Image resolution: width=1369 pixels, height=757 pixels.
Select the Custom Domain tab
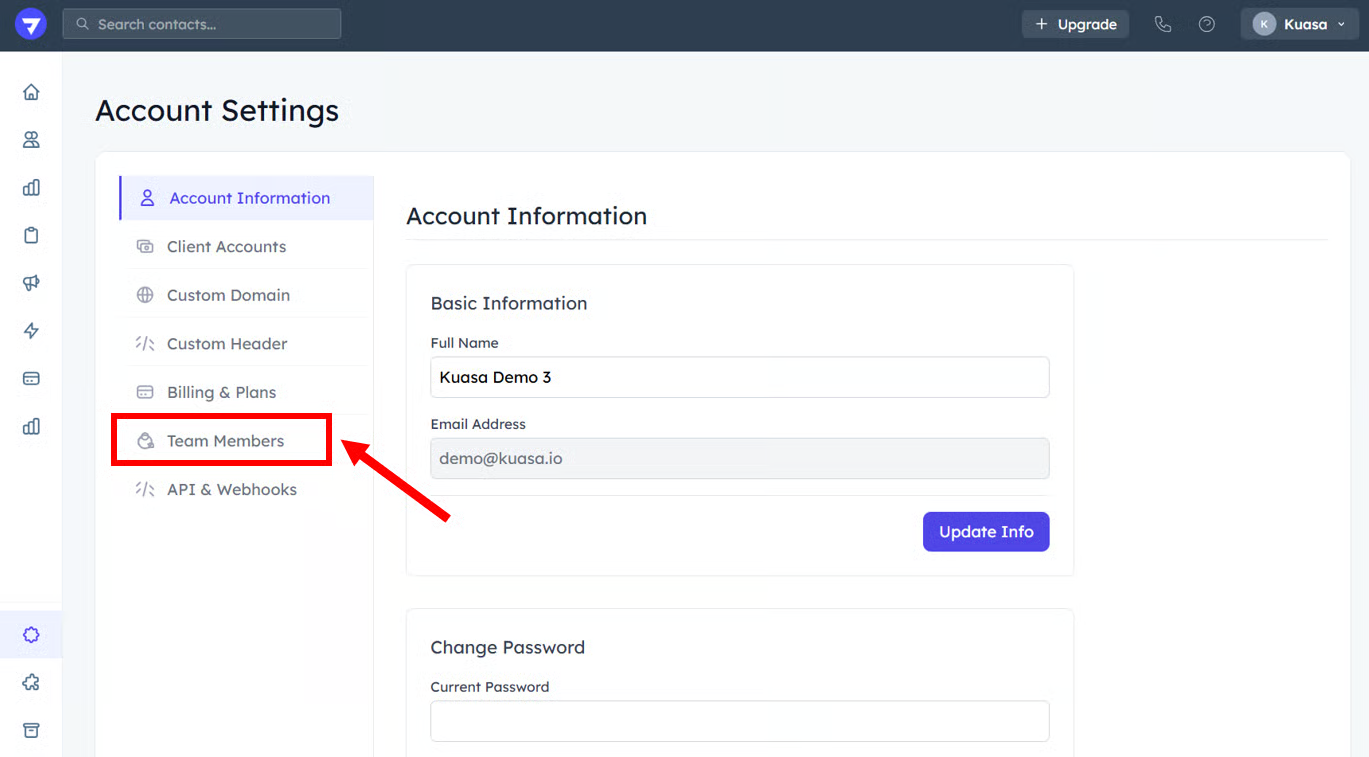pyautogui.click(x=228, y=295)
